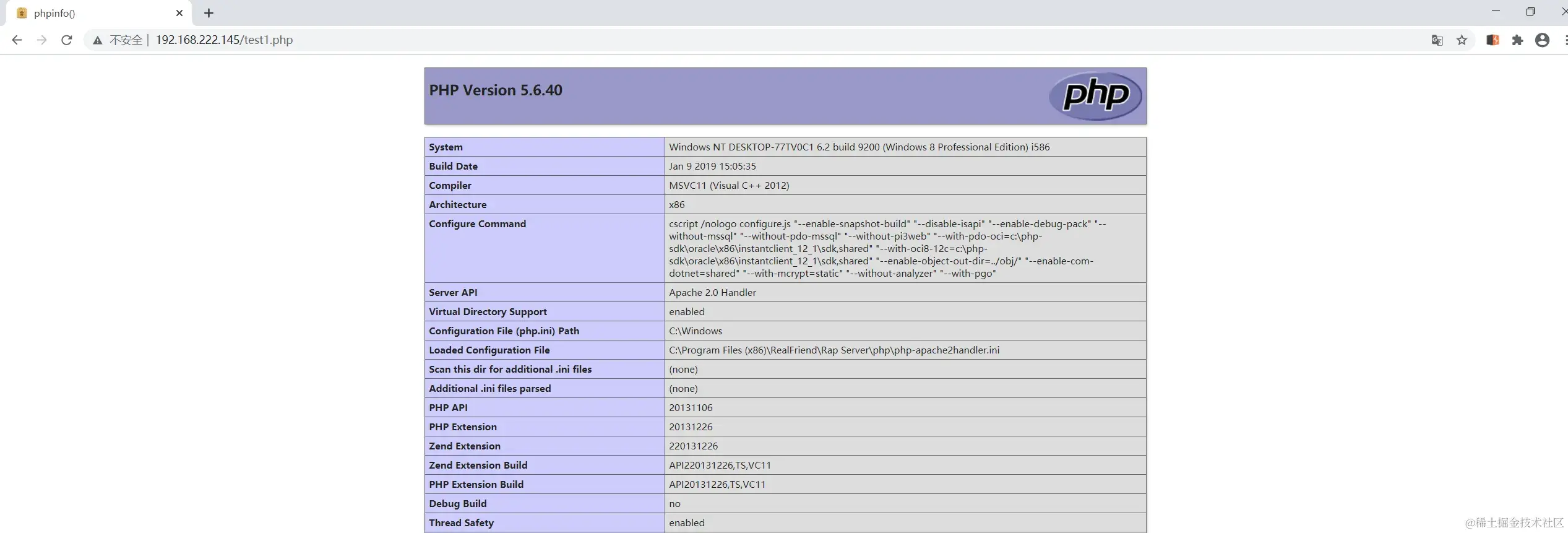Screen dimensions: 1568x533
Task: Reload the phpinfo page
Action: 67,40
